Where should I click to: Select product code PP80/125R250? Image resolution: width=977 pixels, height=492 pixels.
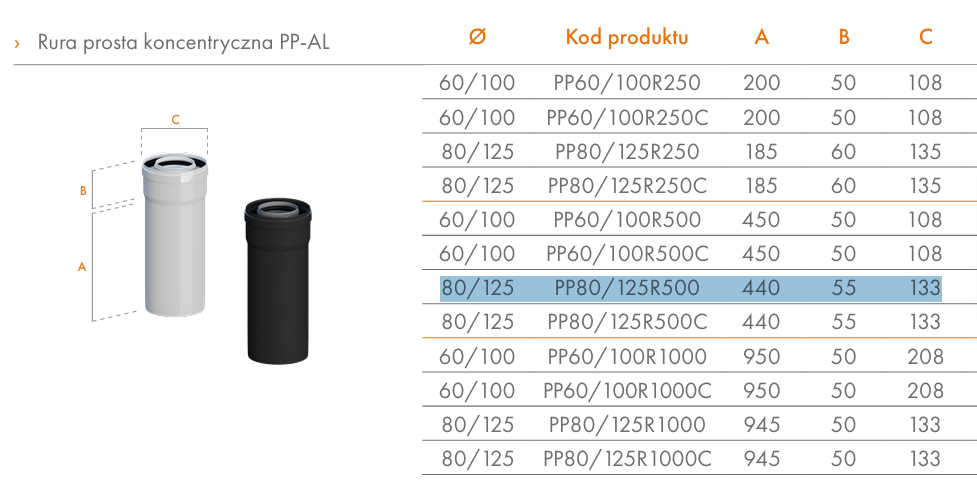point(627,151)
